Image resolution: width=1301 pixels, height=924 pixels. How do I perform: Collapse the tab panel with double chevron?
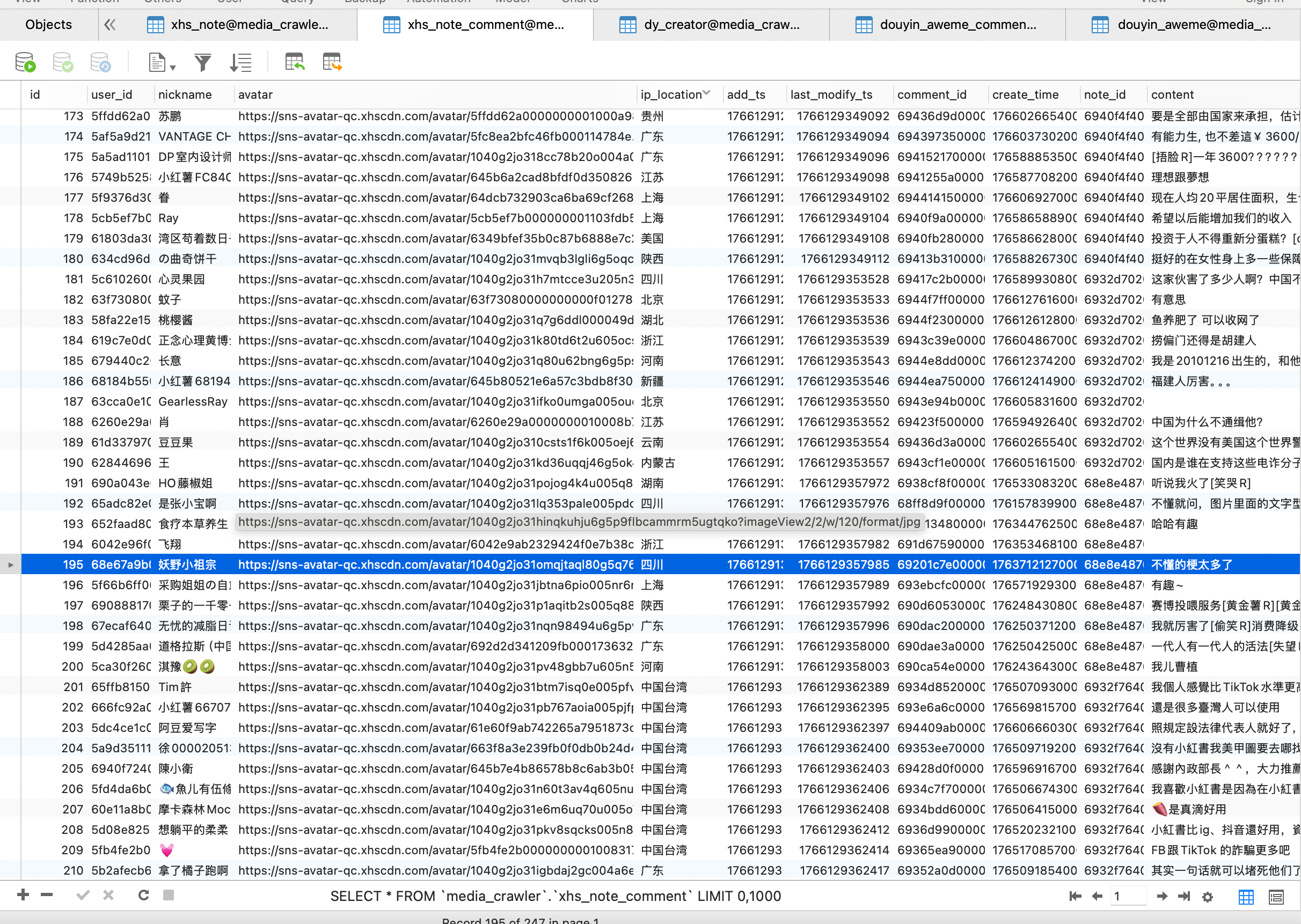click(x=110, y=25)
